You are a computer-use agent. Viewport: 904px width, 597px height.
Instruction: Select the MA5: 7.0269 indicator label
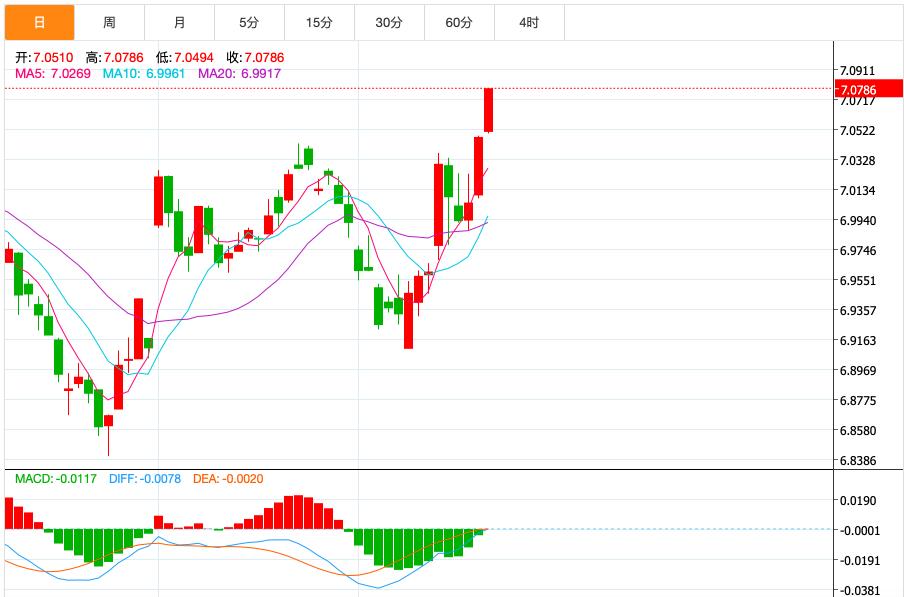pos(53,74)
